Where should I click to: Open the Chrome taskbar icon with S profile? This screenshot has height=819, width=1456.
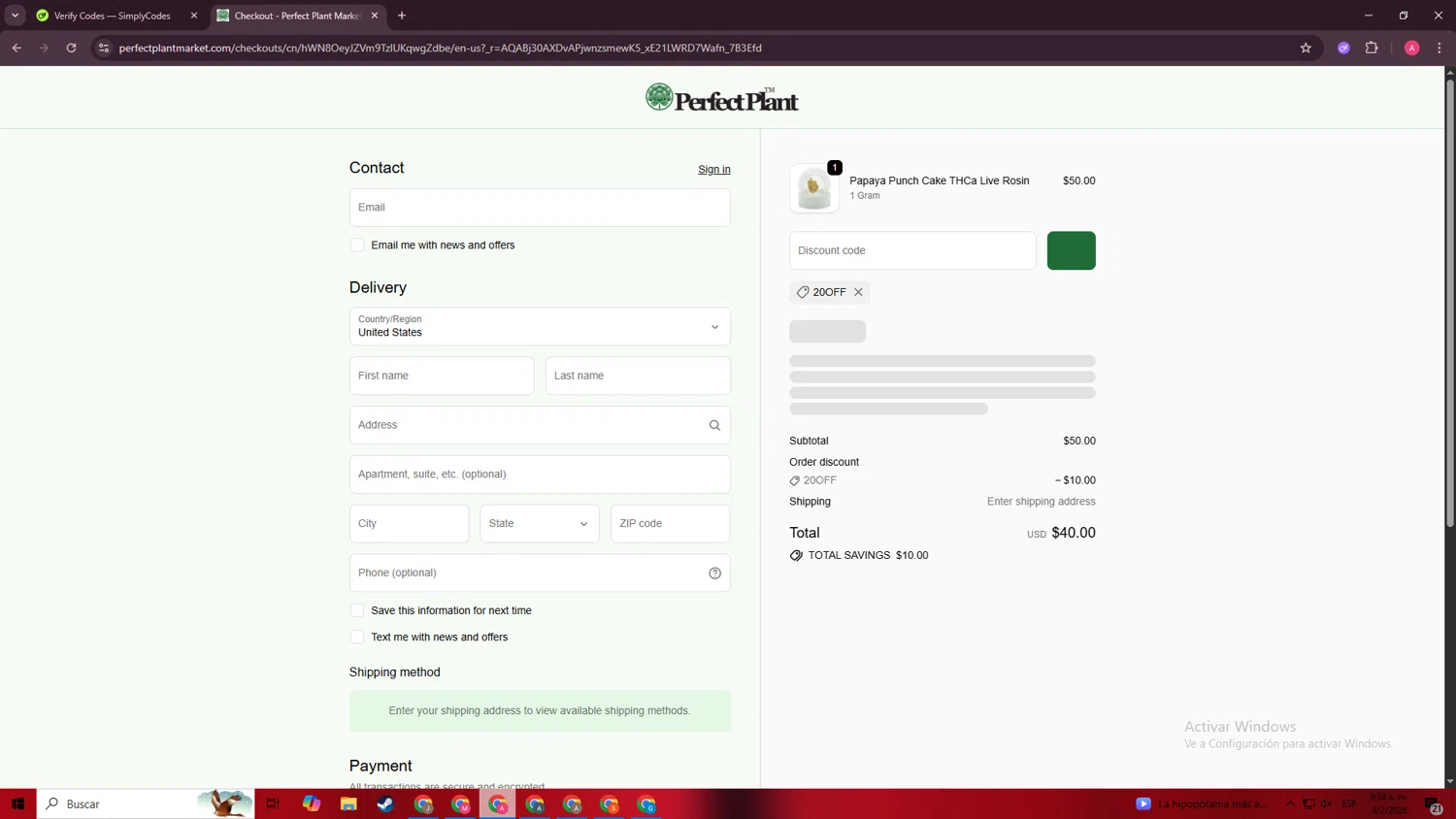pyautogui.click(x=610, y=803)
